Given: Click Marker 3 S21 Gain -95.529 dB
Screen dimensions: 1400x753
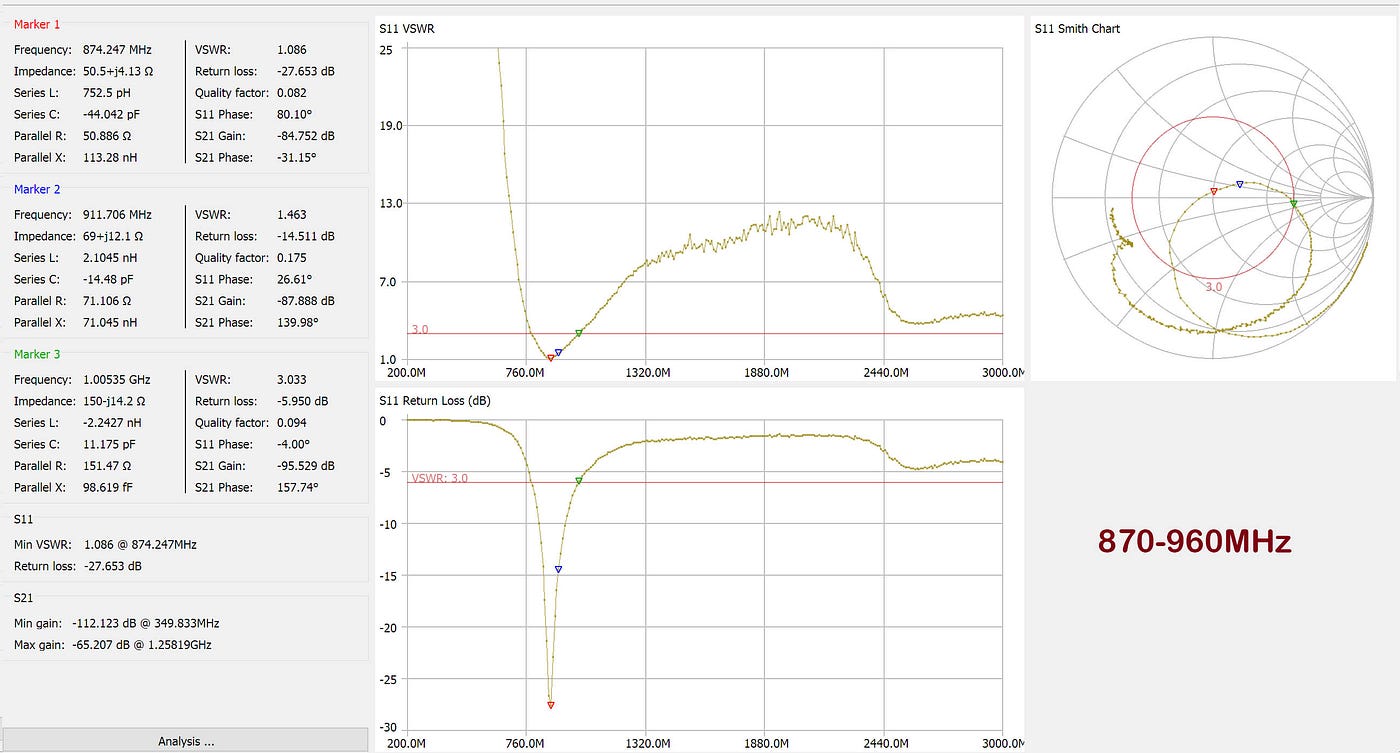Looking at the screenshot, I should [x=306, y=465].
